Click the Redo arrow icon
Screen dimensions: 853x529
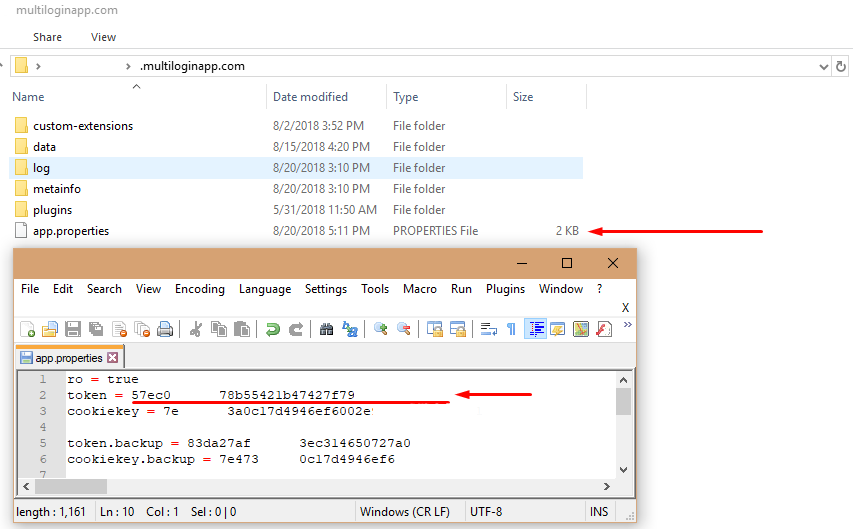click(x=295, y=329)
